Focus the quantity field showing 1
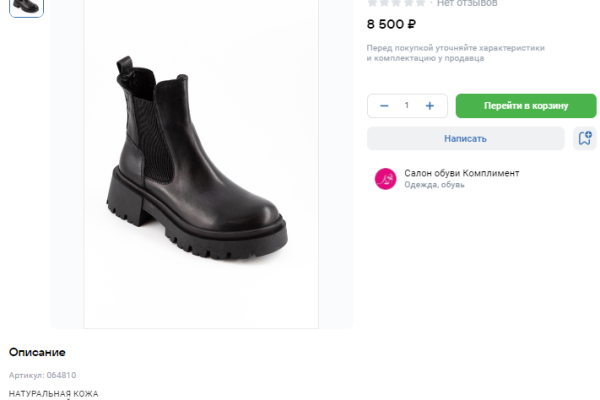The width and height of the screenshot is (600, 400). pos(407,106)
